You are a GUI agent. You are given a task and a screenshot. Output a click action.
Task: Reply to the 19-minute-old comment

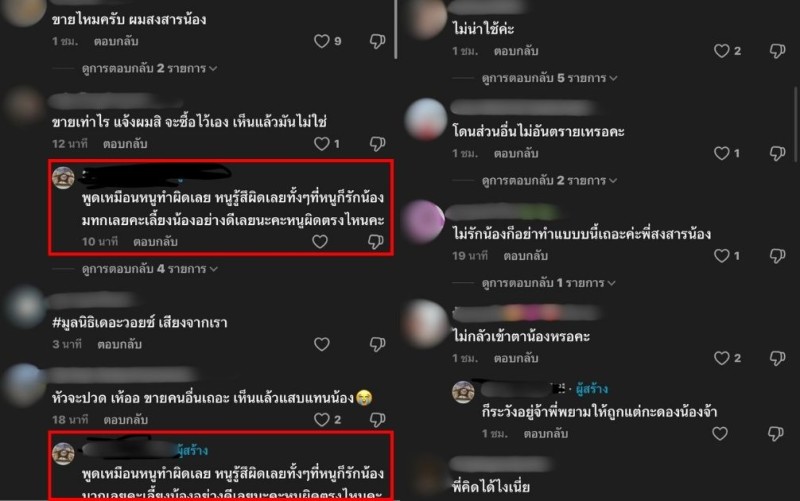pos(526,256)
